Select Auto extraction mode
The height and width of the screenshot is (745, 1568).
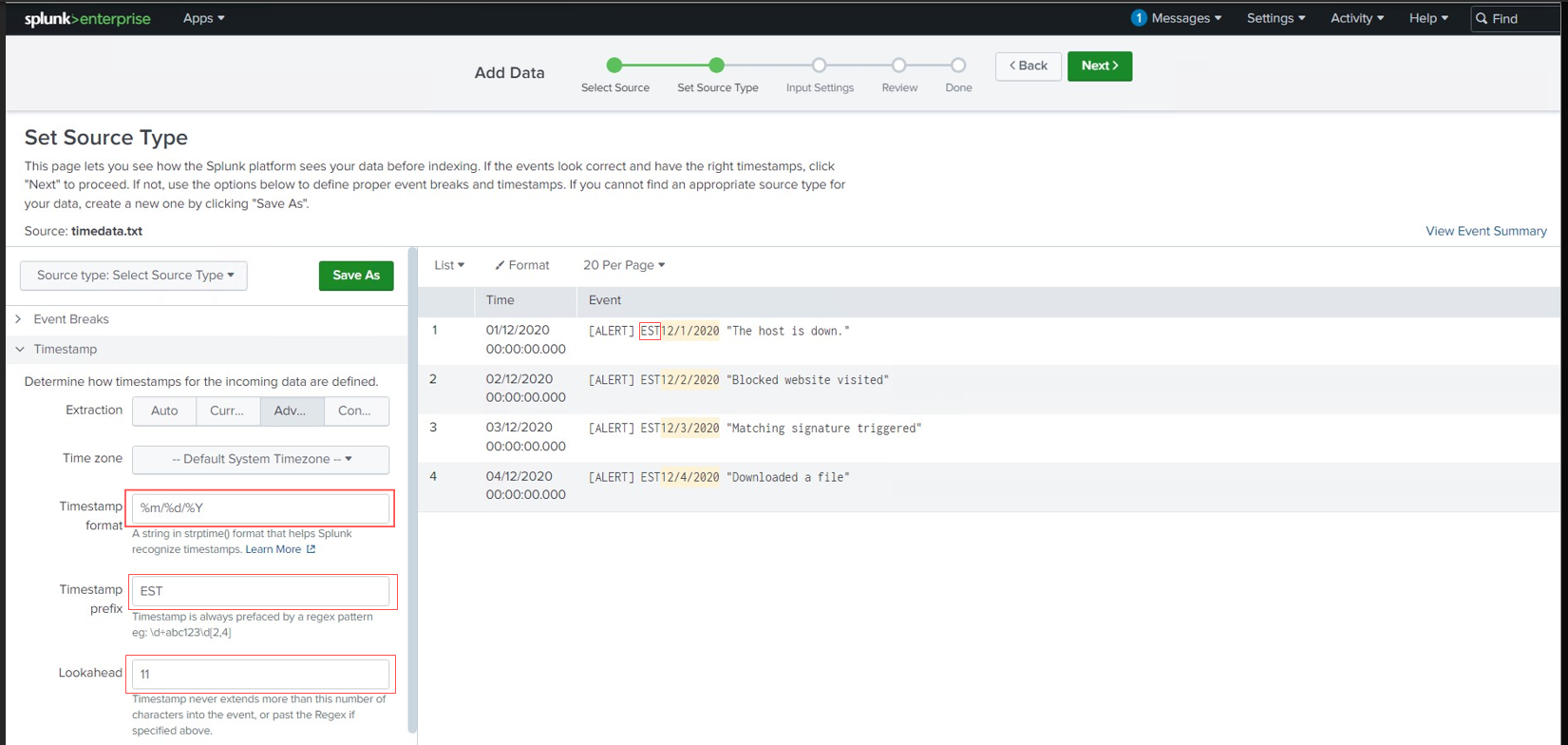[164, 411]
